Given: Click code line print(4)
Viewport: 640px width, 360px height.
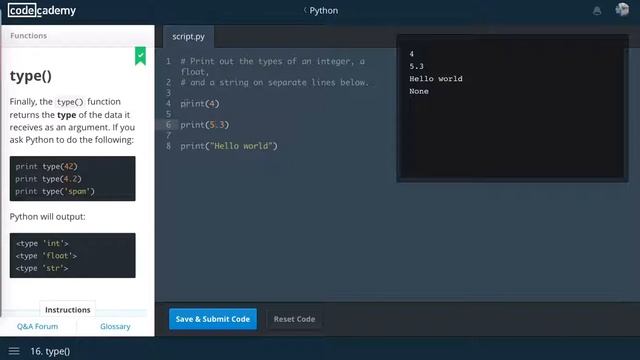Looking at the screenshot, I should coord(200,104).
